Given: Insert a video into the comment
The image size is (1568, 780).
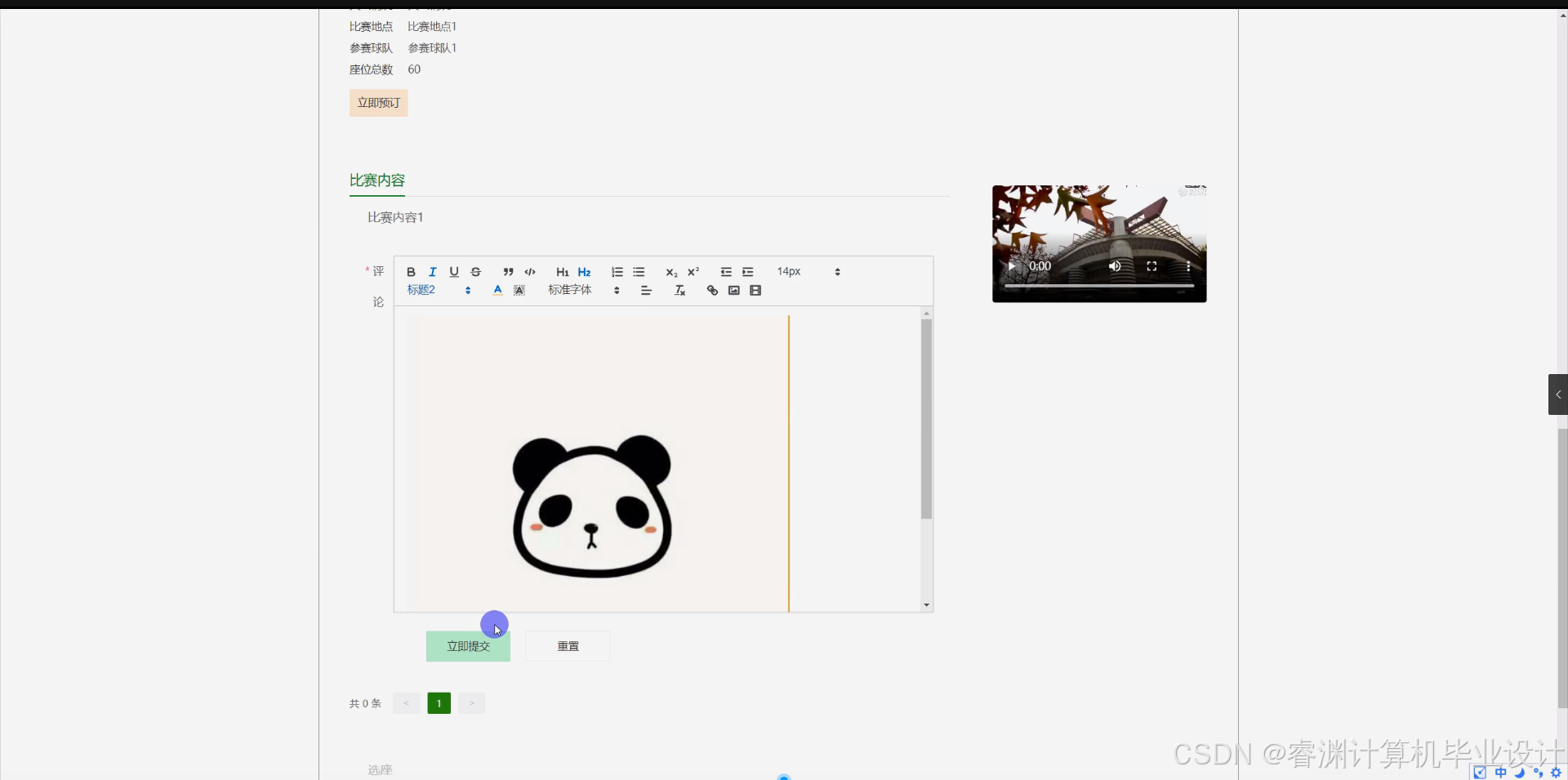Looking at the screenshot, I should pyautogui.click(x=755, y=291).
